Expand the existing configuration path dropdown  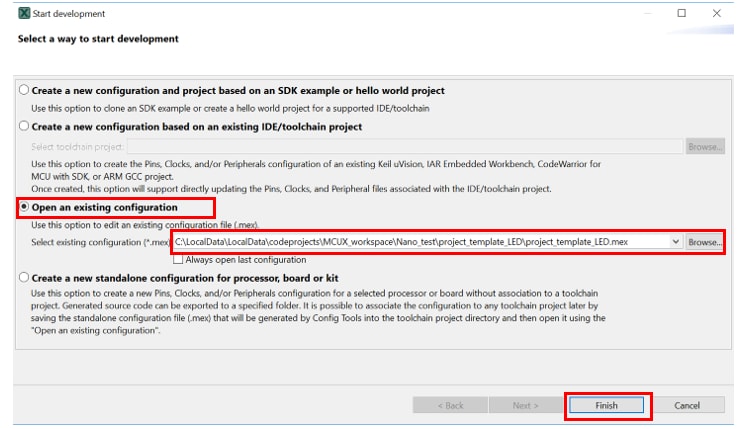[x=677, y=242]
